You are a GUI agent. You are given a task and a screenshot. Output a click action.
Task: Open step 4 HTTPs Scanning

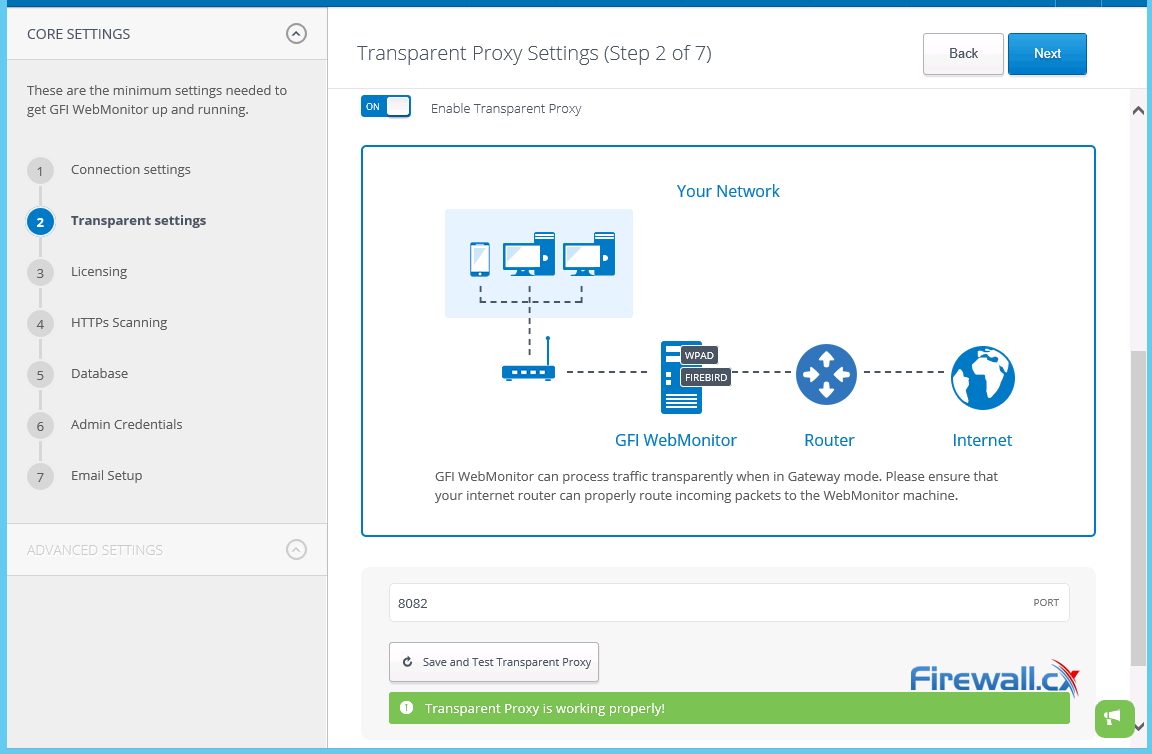(119, 323)
